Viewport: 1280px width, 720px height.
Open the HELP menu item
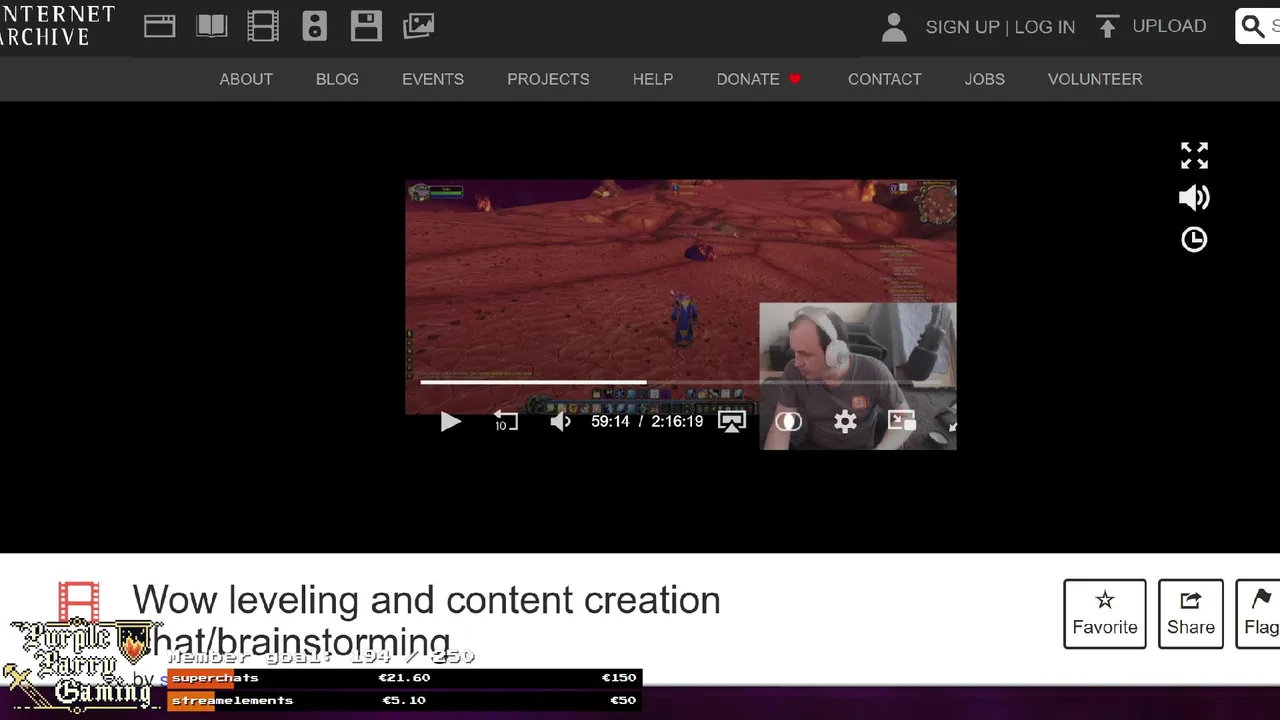pos(653,79)
